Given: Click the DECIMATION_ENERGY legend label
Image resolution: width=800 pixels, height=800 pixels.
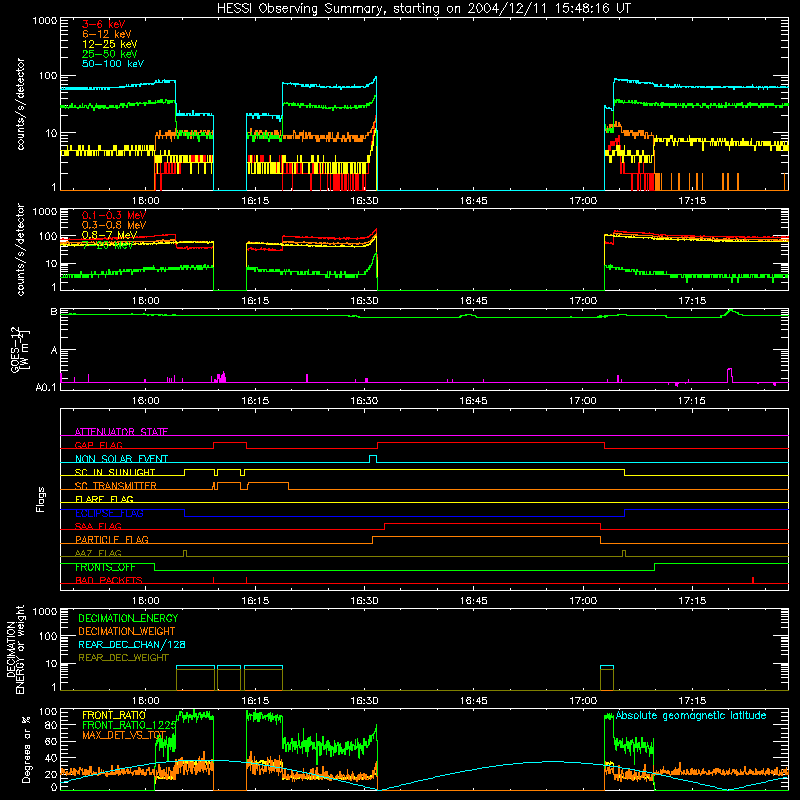Looking at the screenshot, I should (128, 618).
